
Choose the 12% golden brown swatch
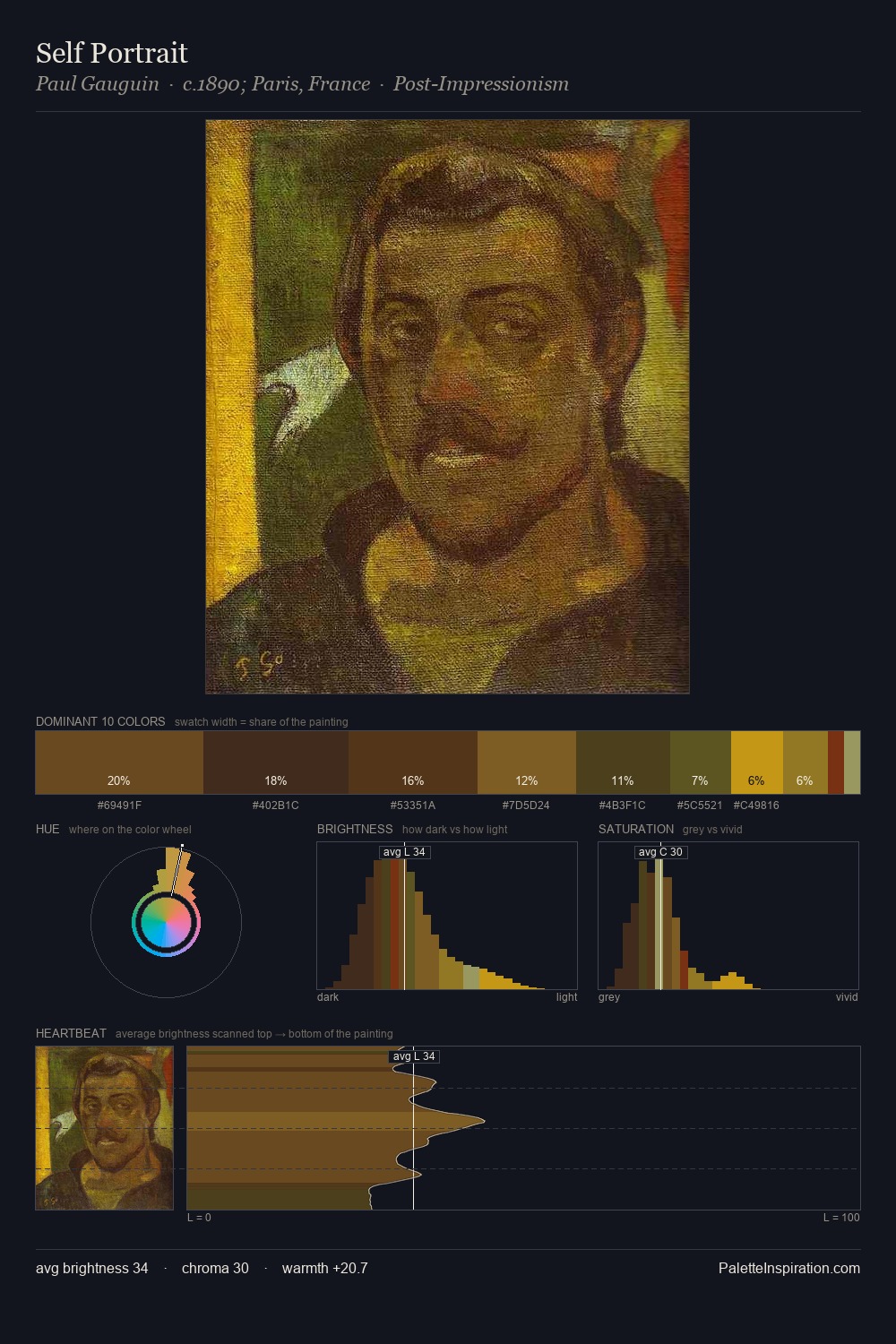tap(527, 762)
